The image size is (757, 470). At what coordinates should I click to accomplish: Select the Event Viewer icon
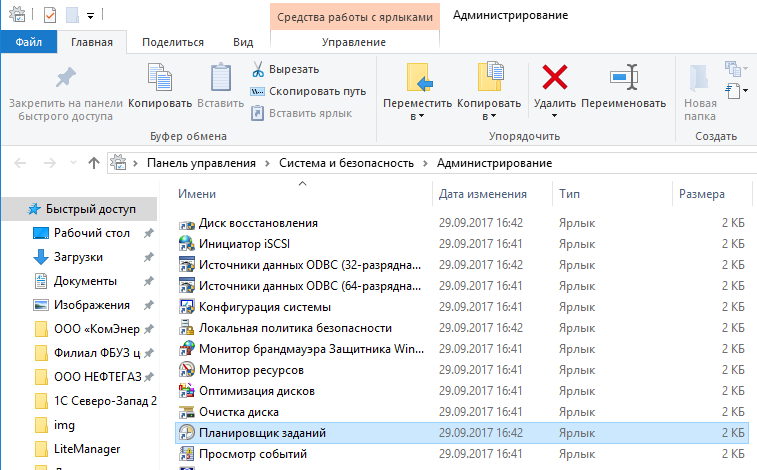click(186, 454)
